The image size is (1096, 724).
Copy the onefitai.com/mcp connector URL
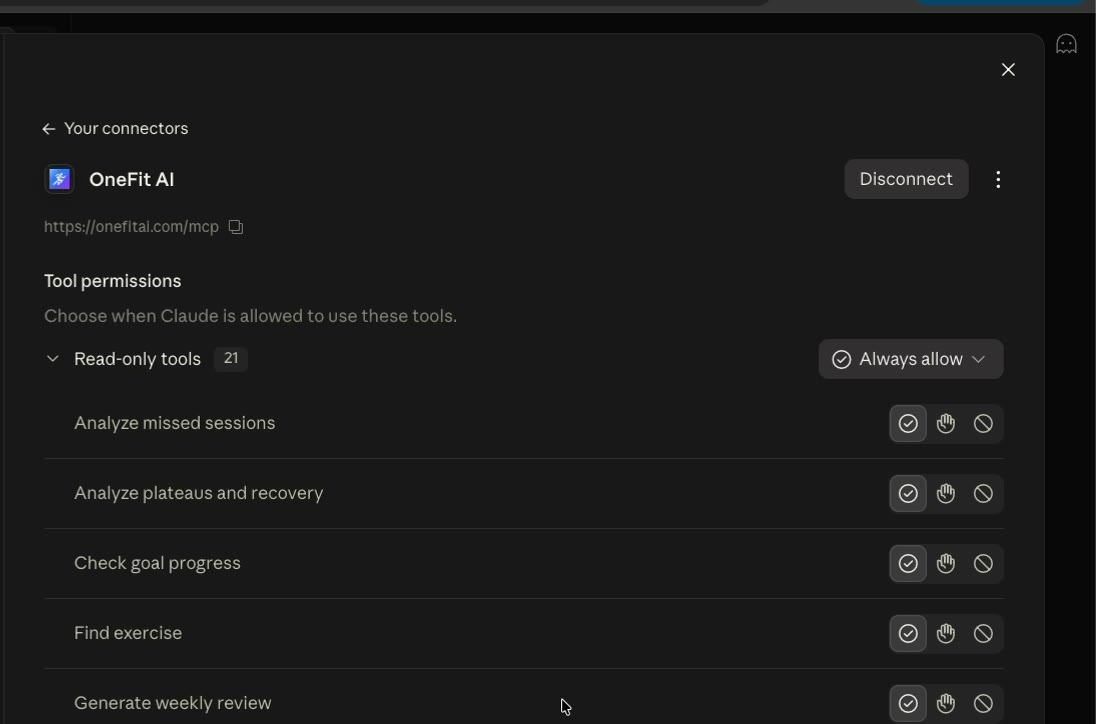[x=236, y=226]
